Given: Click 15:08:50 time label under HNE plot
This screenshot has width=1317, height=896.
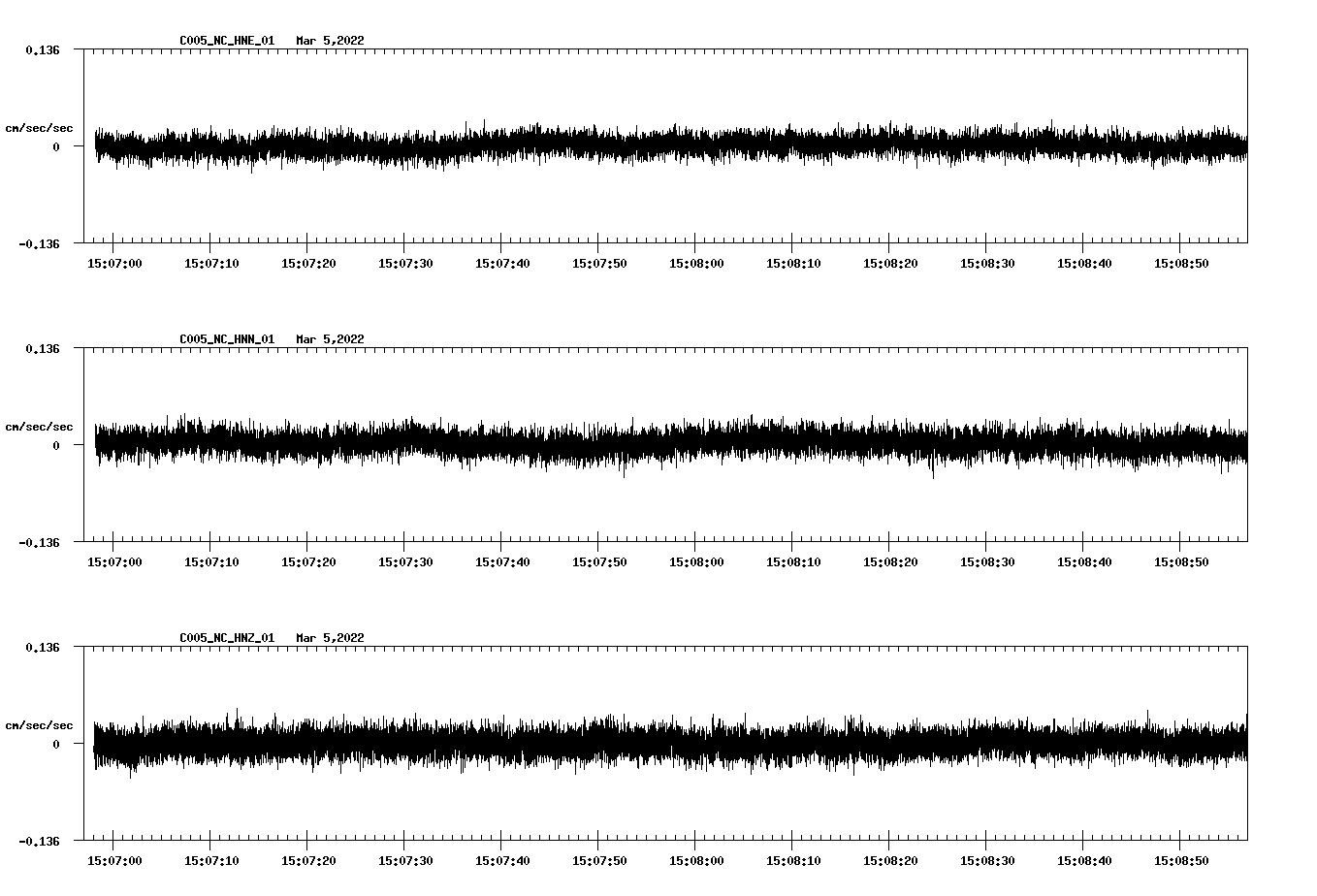Looking at the screenshot, I should [1181, 263].
